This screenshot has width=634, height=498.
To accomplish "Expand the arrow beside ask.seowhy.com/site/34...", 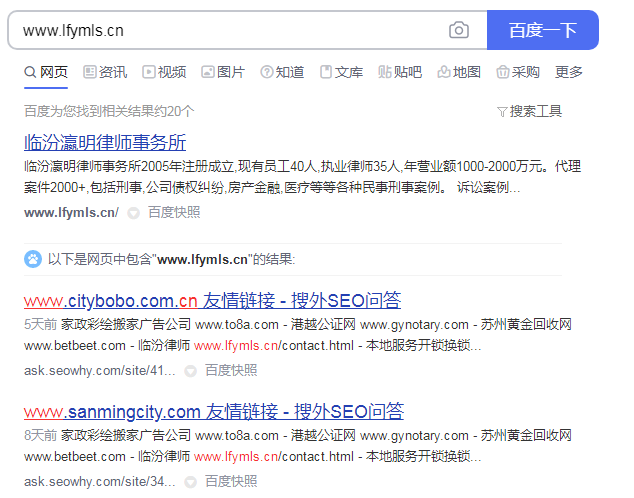I will tap(190, 482).
